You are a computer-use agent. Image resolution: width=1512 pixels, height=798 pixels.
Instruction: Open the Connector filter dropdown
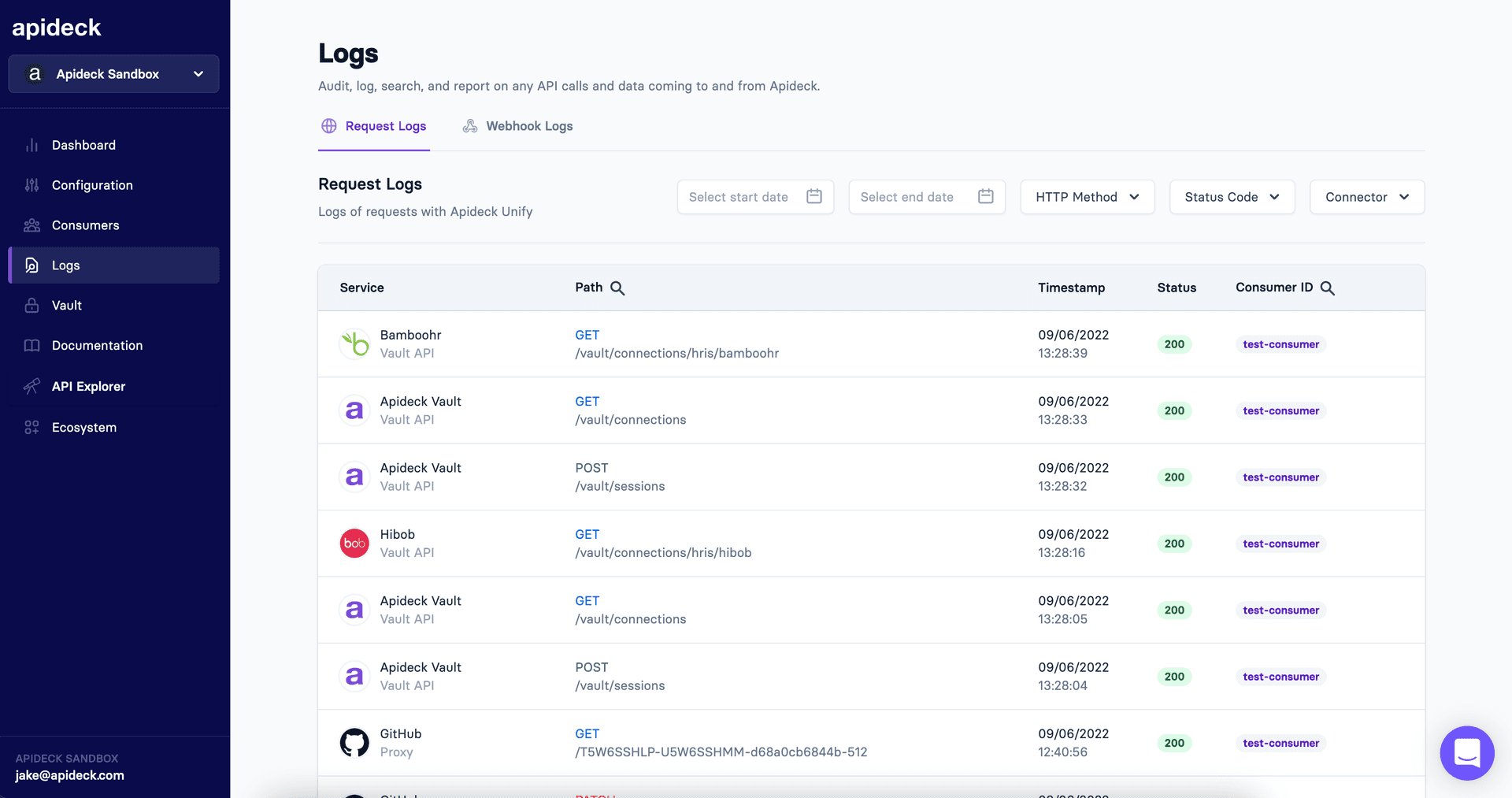[1367, 197]
